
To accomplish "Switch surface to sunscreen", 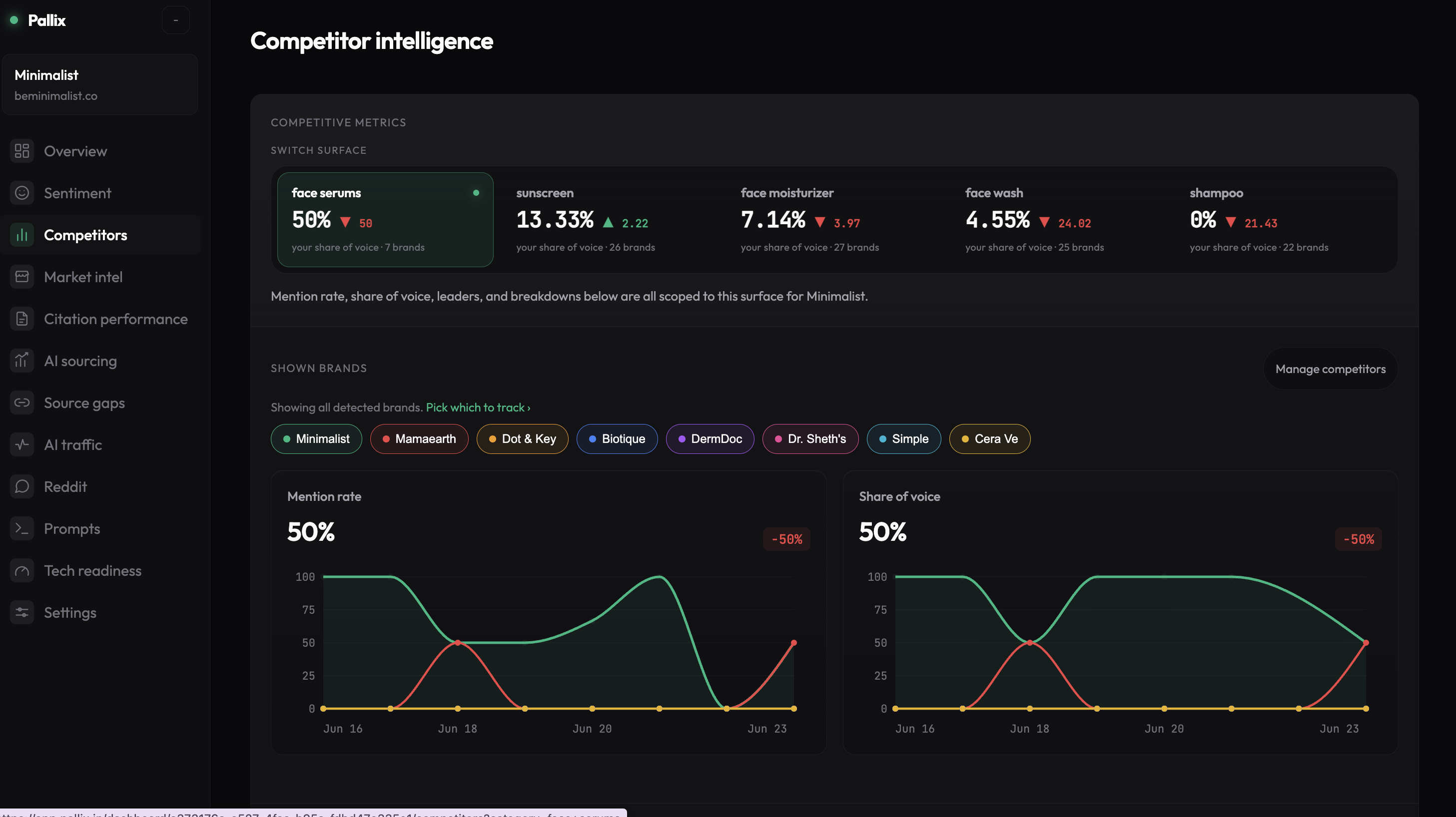I will click(609, 219).
